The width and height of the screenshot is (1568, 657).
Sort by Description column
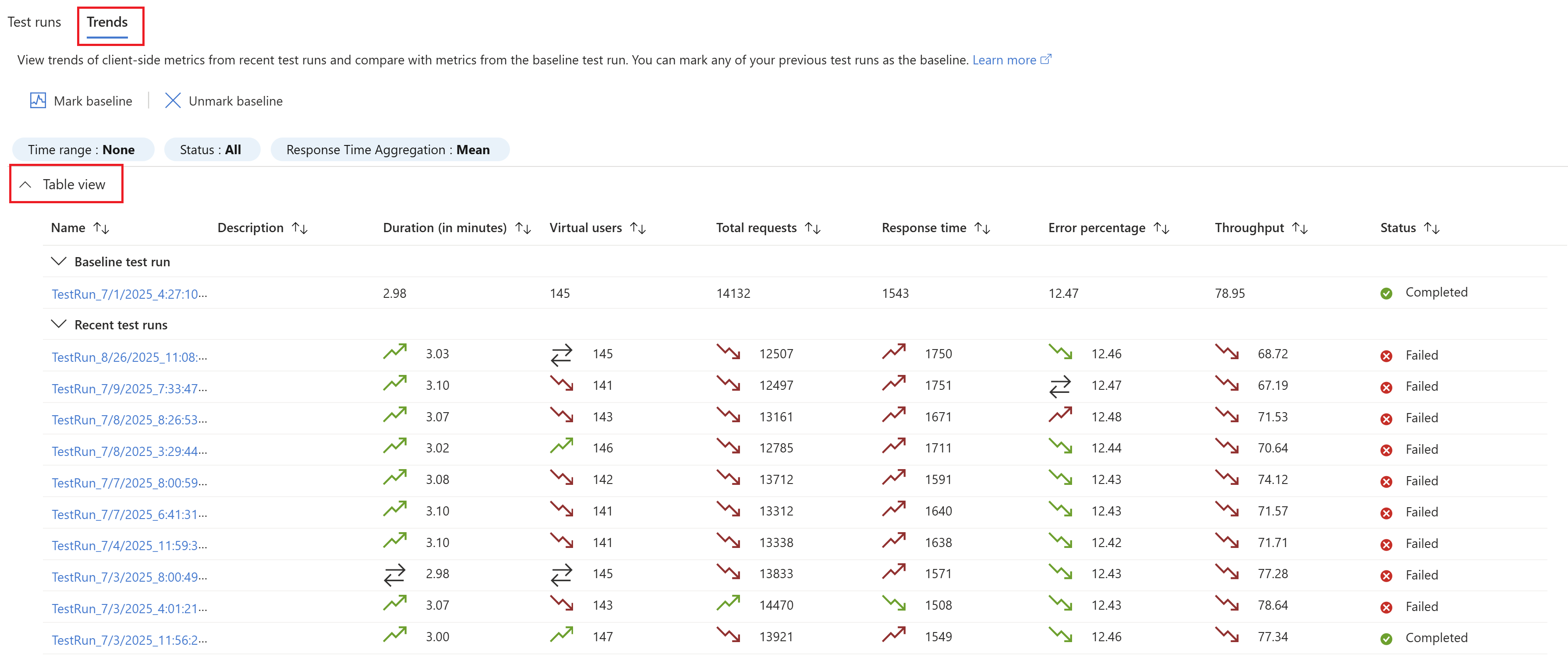300,228
